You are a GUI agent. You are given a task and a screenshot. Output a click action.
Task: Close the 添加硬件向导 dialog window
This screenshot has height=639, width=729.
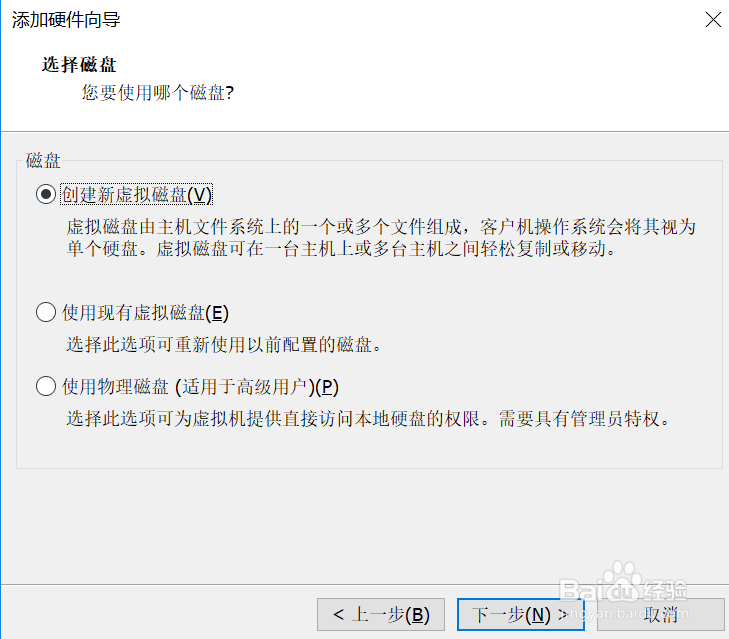click(x=713, y=20)
